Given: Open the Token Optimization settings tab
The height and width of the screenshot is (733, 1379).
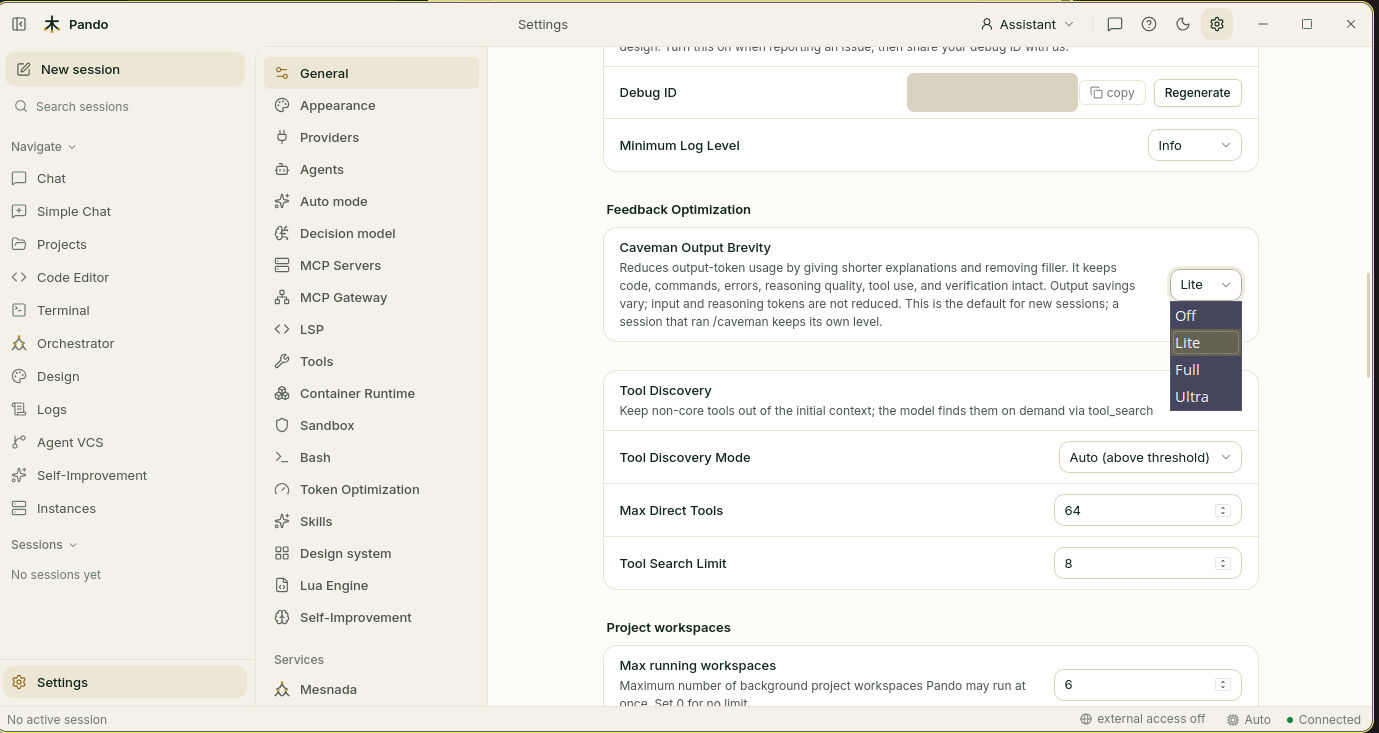Looking at the screenshot, I should pyautogui.click(x=371, y=489).
